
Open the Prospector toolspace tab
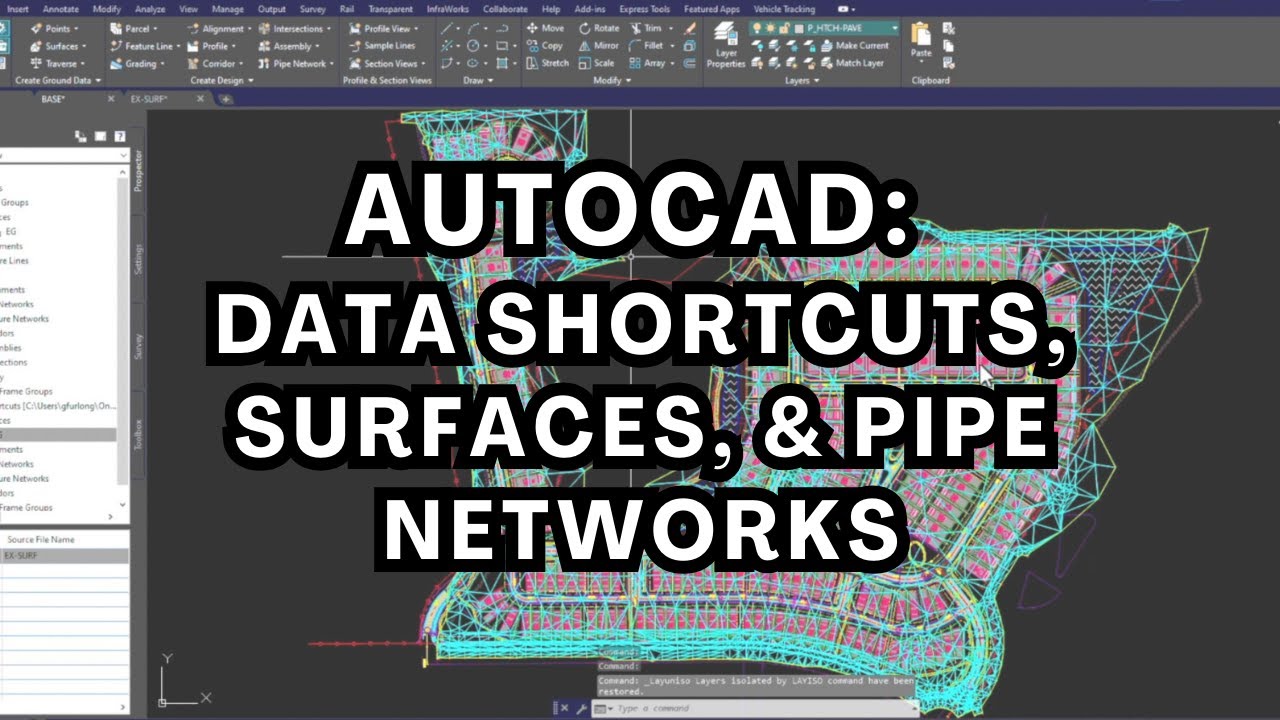pos(139,170)
